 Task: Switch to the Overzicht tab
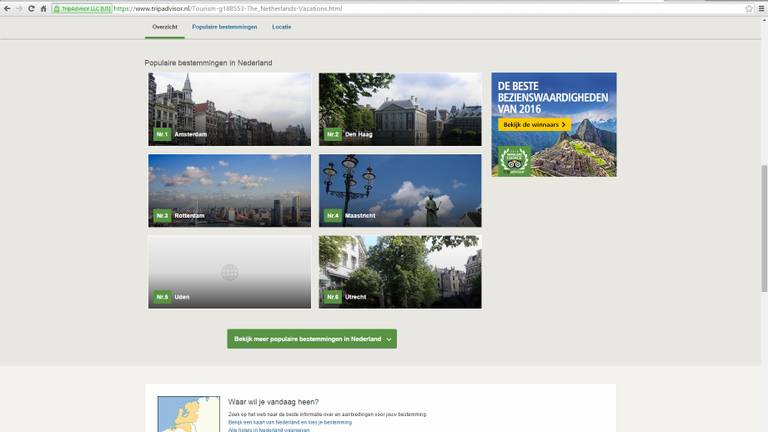click(x=165, y=27)
